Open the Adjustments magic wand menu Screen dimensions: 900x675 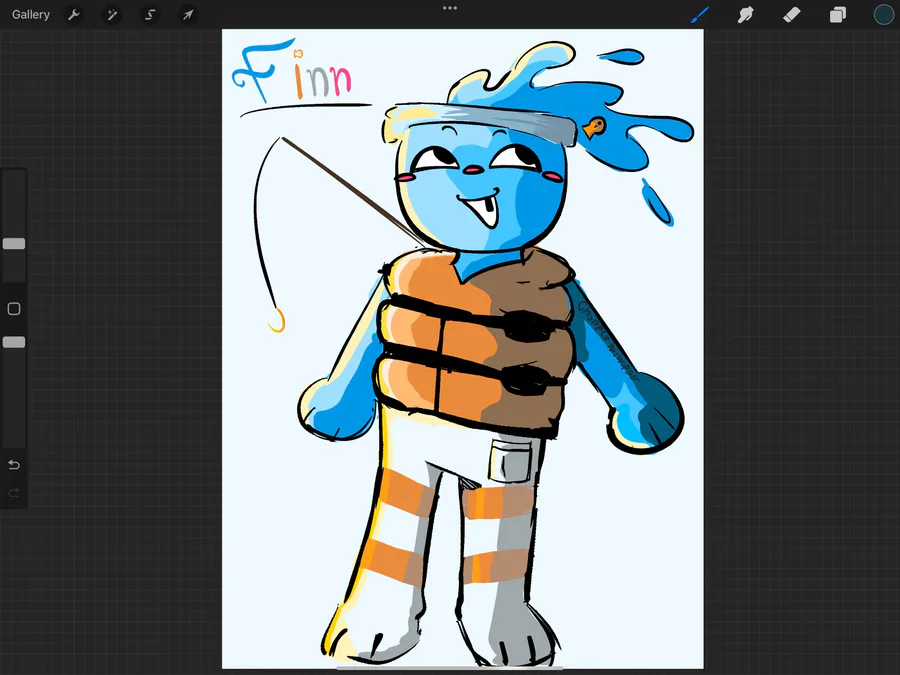coord(112,14)
